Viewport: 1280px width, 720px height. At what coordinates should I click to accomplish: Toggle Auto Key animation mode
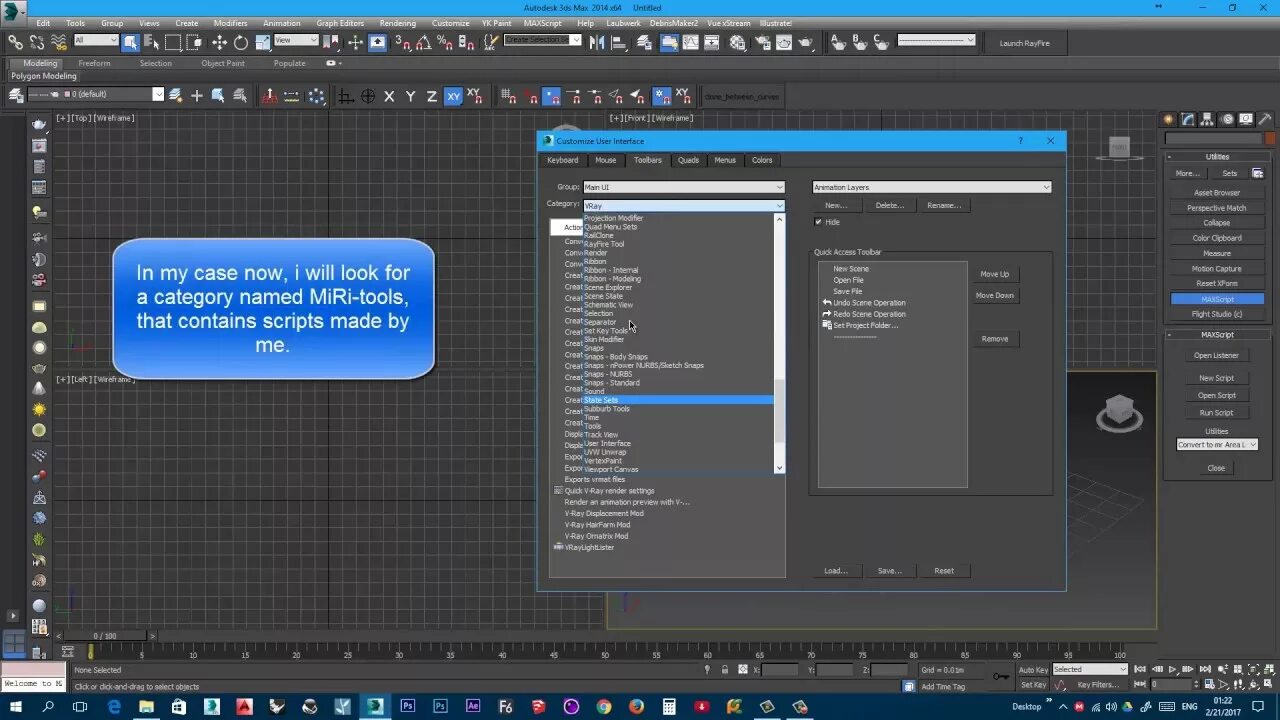1033,669
